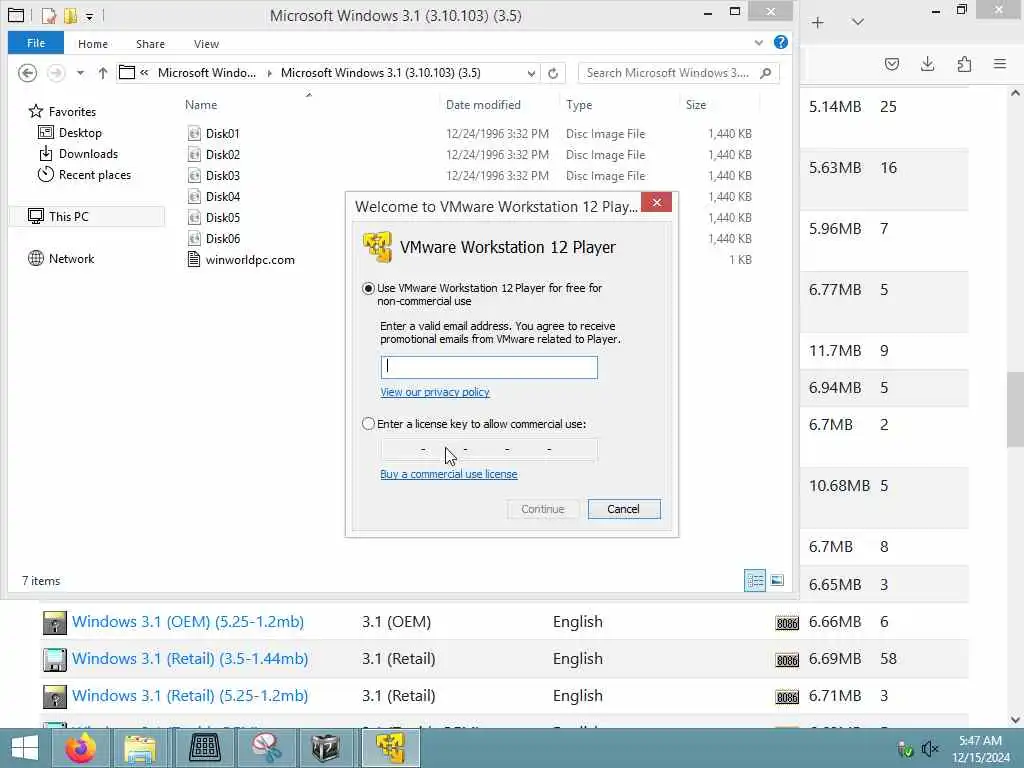The height and width of the screenshot is (768, 1024).
Task: Open Windows 3.1 (Retail) (5.25-1.2mb) link
Action: [x=190, y=696]
